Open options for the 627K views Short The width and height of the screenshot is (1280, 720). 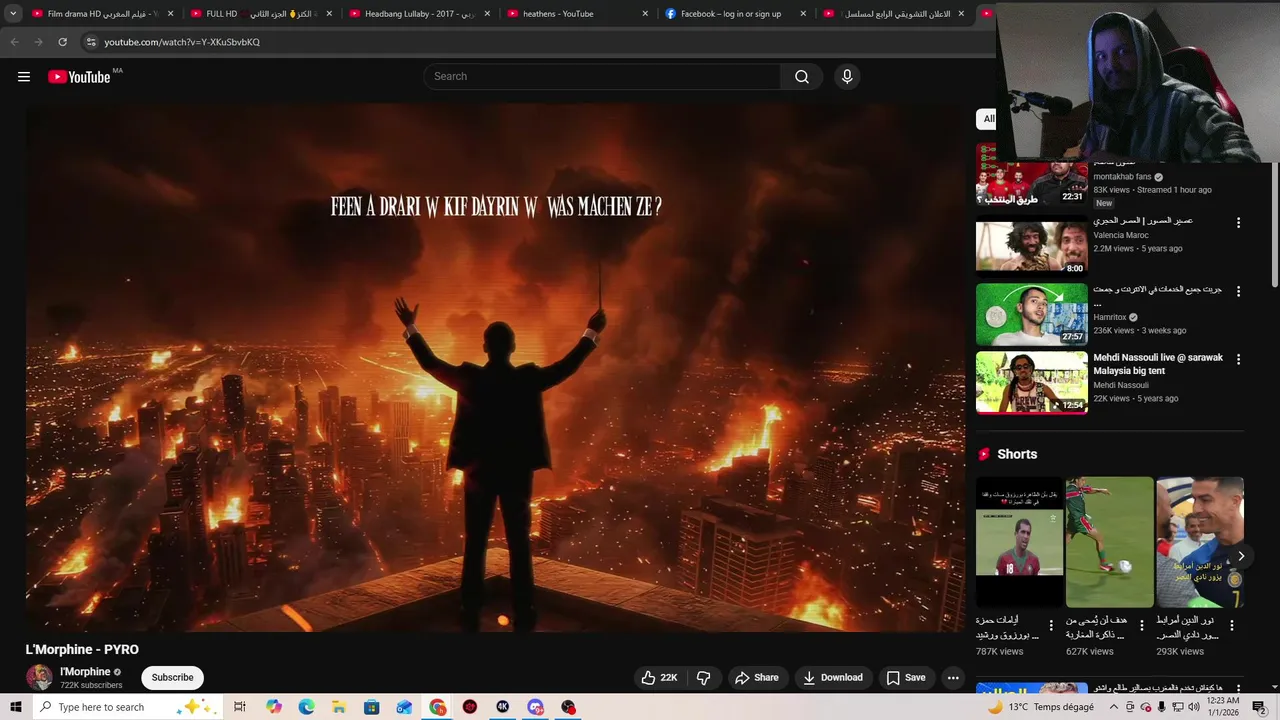click(x=1142, y=626)
